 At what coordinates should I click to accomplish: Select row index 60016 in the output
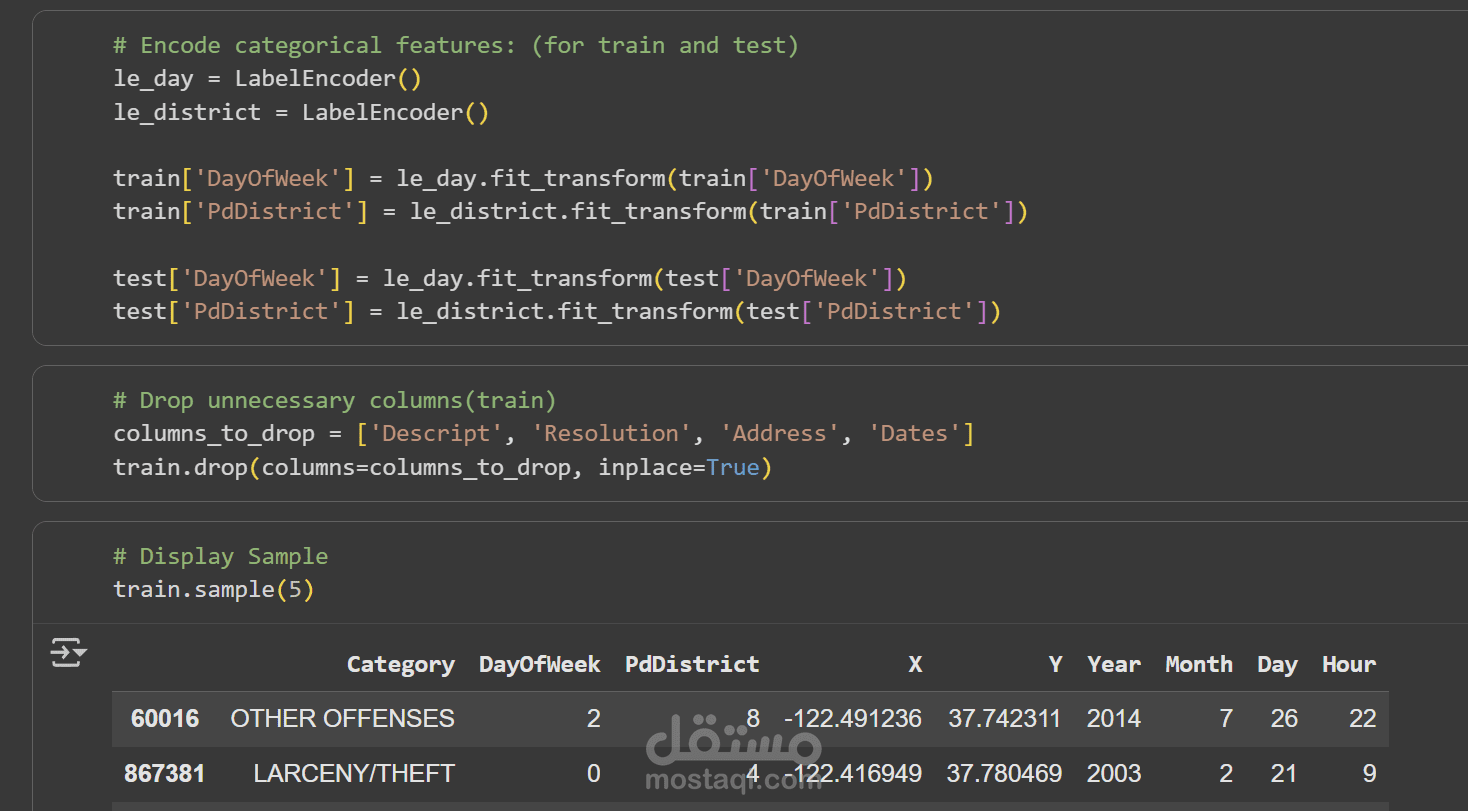(x=165, y=719)
